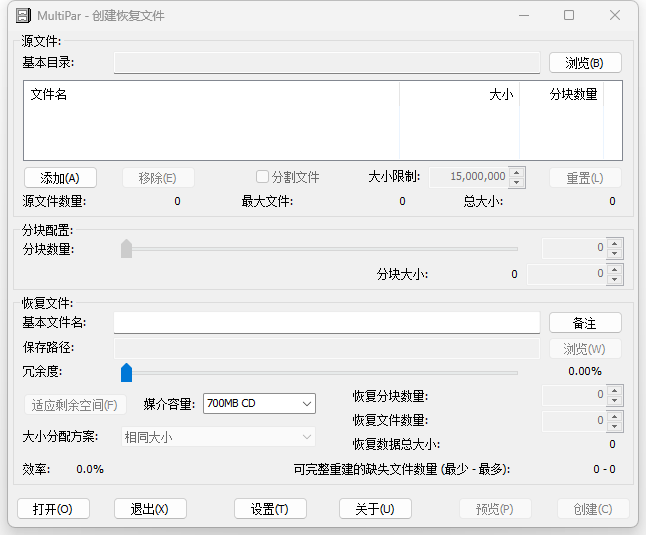Screen dimensions: 646x535
Task: Increase 分块数量 spinner with up arrow
Action: (x=615, y=243)
